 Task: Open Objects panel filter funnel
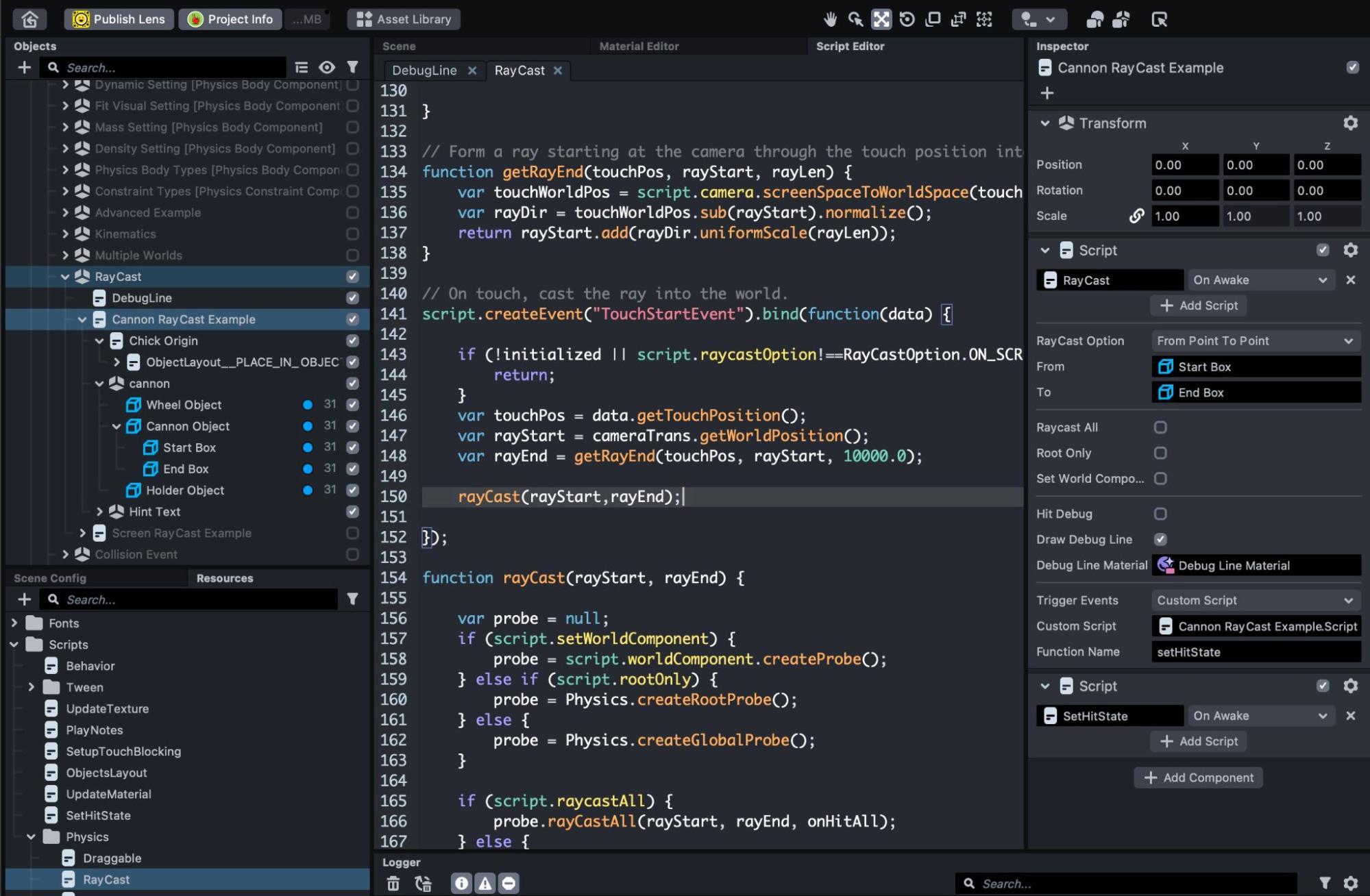[352, 67]
